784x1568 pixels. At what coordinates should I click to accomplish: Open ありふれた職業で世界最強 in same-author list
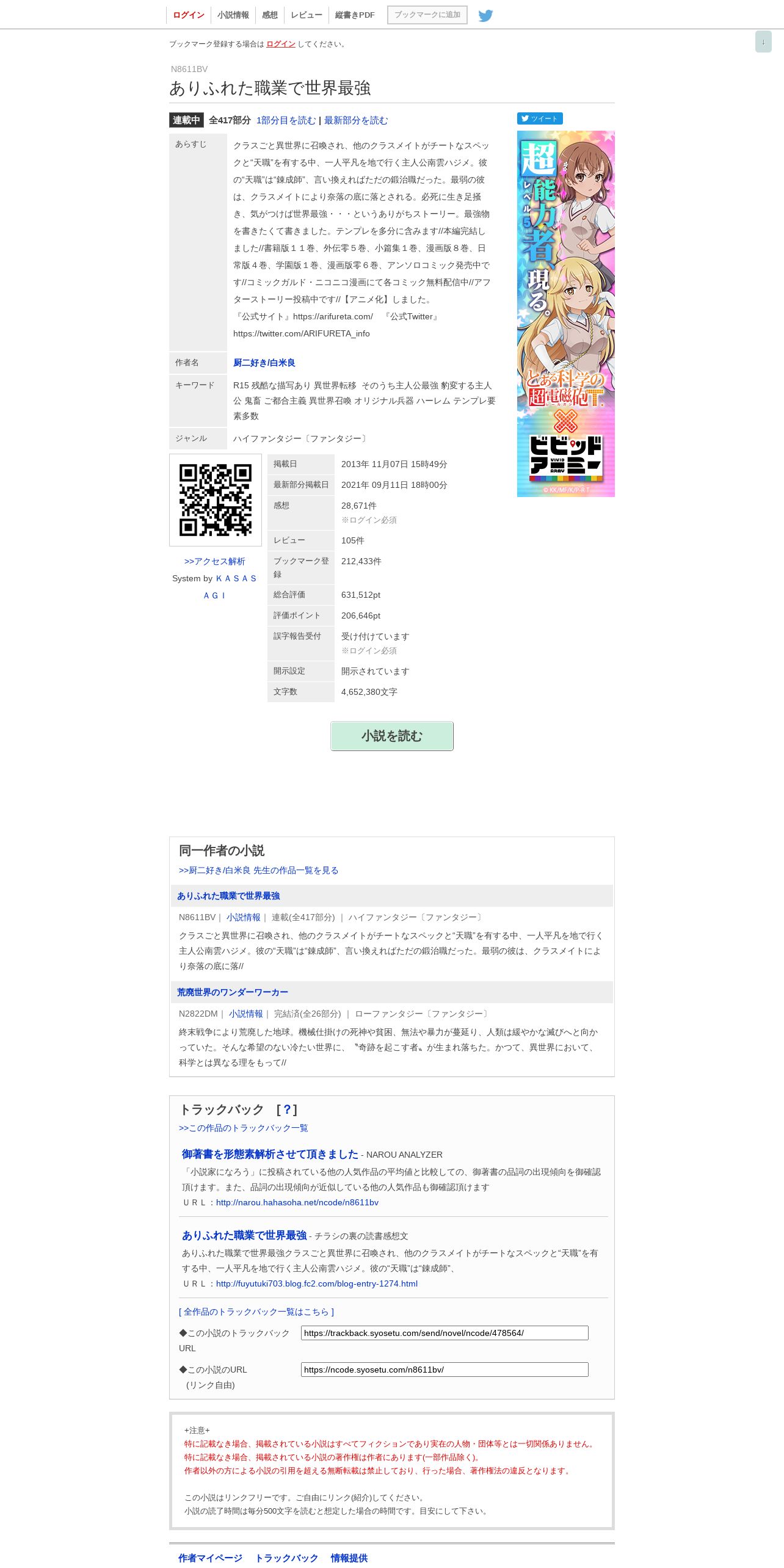tap(228, 896)
